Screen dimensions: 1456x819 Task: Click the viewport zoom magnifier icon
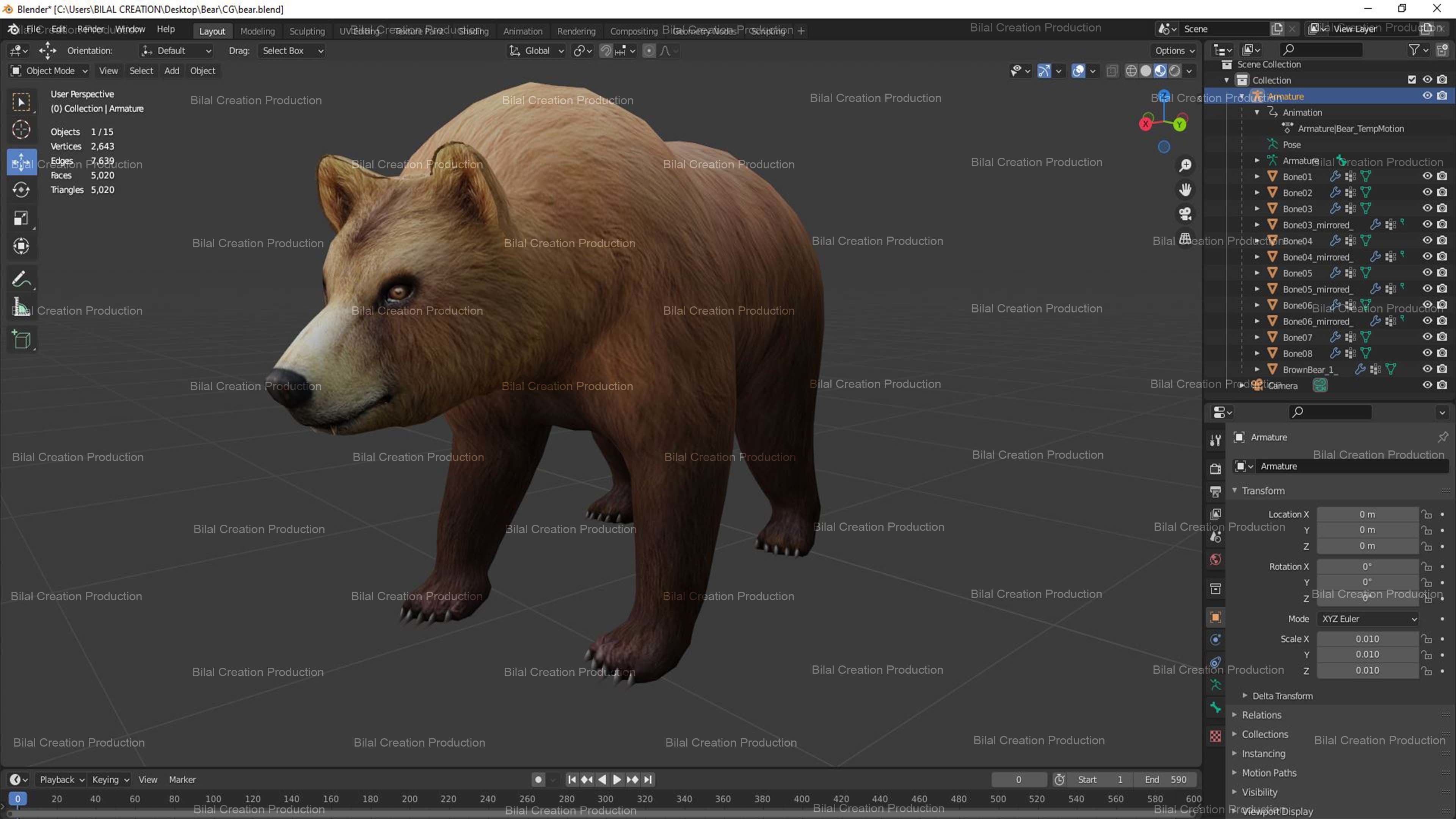(x=1185, y=165)
